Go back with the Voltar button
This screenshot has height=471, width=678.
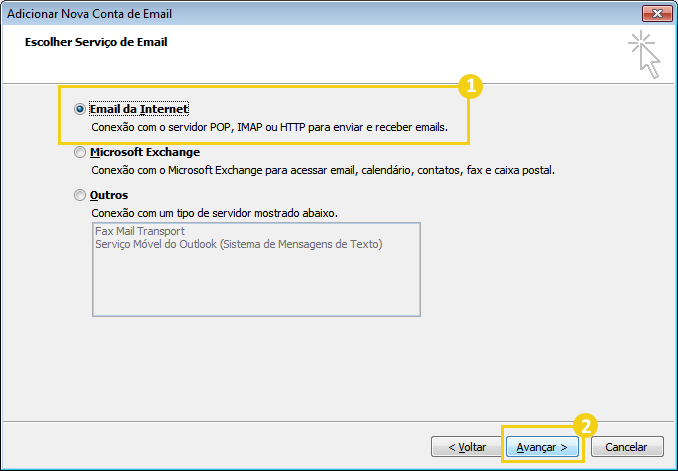[x=466, y=447]
